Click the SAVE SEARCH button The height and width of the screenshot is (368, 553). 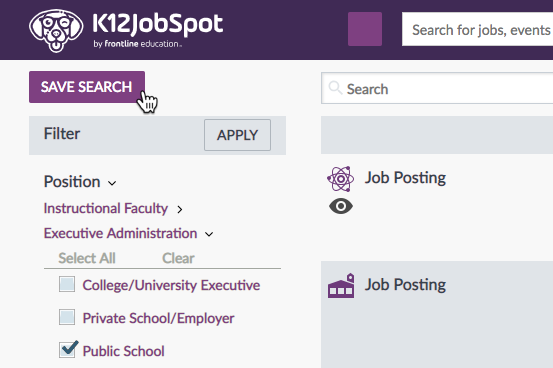click(x=87, y=87)
